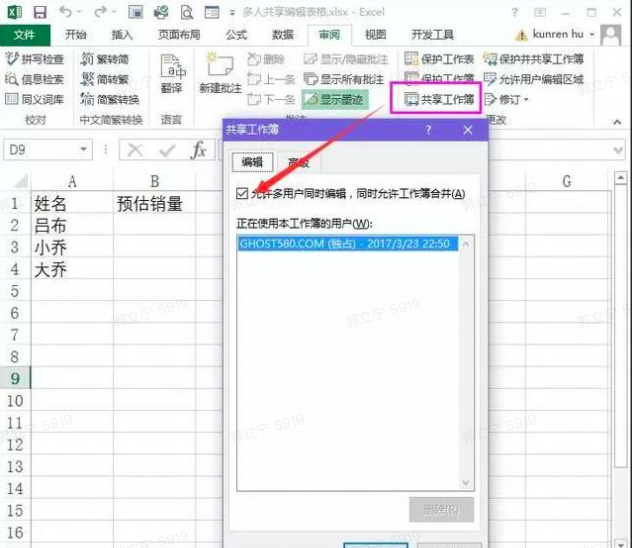Image resolution: width=632 pixels, height=548 pixels.
Task: Switch to the 公式 ribbon tab
Action: [x=236, y=34]
